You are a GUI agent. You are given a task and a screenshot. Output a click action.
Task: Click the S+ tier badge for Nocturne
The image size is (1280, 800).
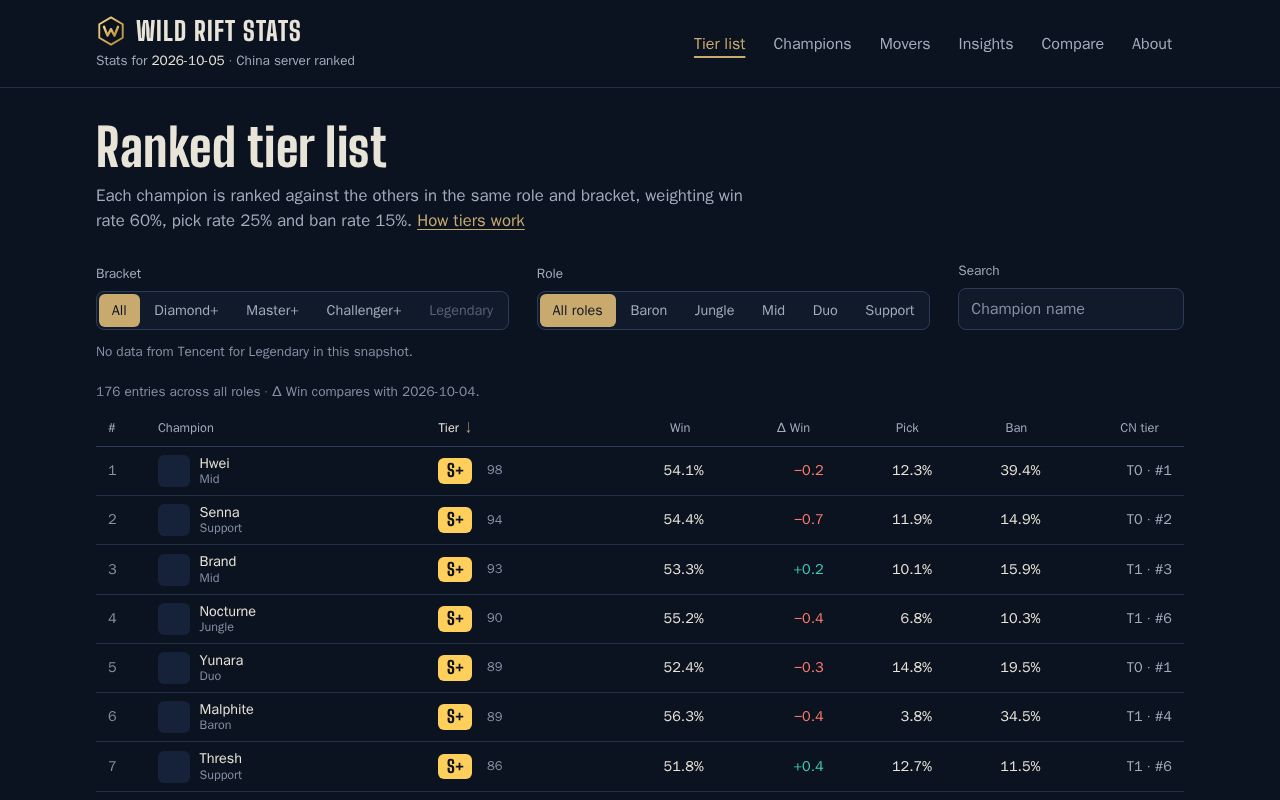click(455, 618)
